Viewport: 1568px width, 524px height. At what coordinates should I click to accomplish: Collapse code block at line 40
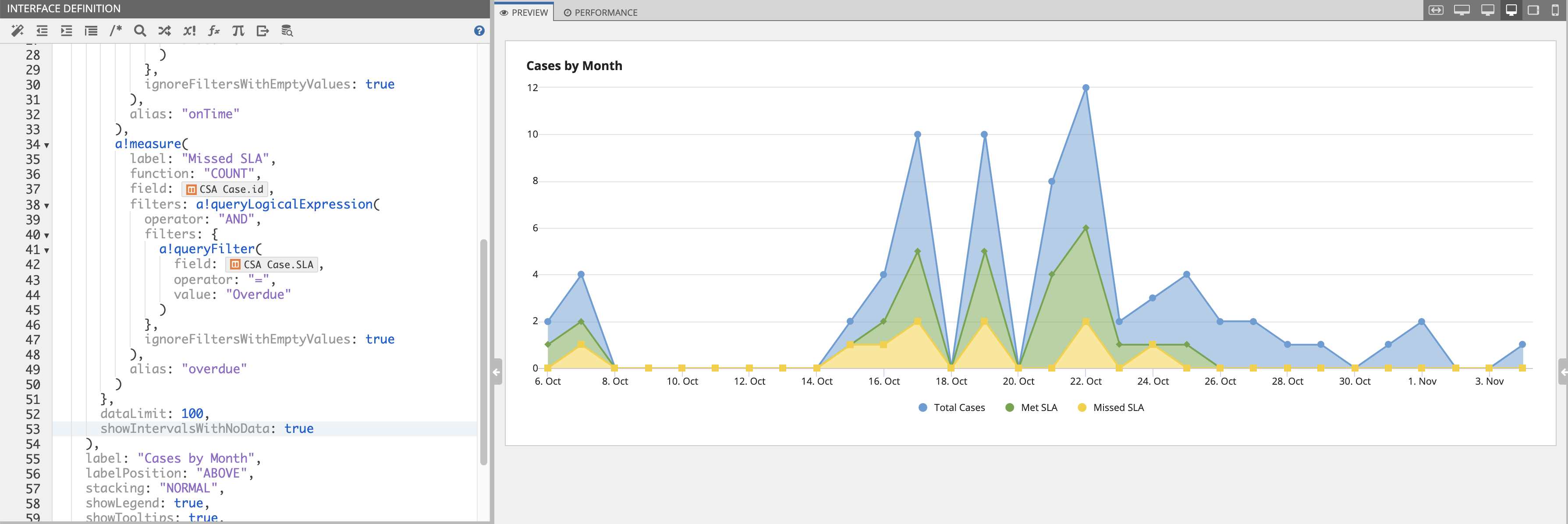[x=46, y=236]
